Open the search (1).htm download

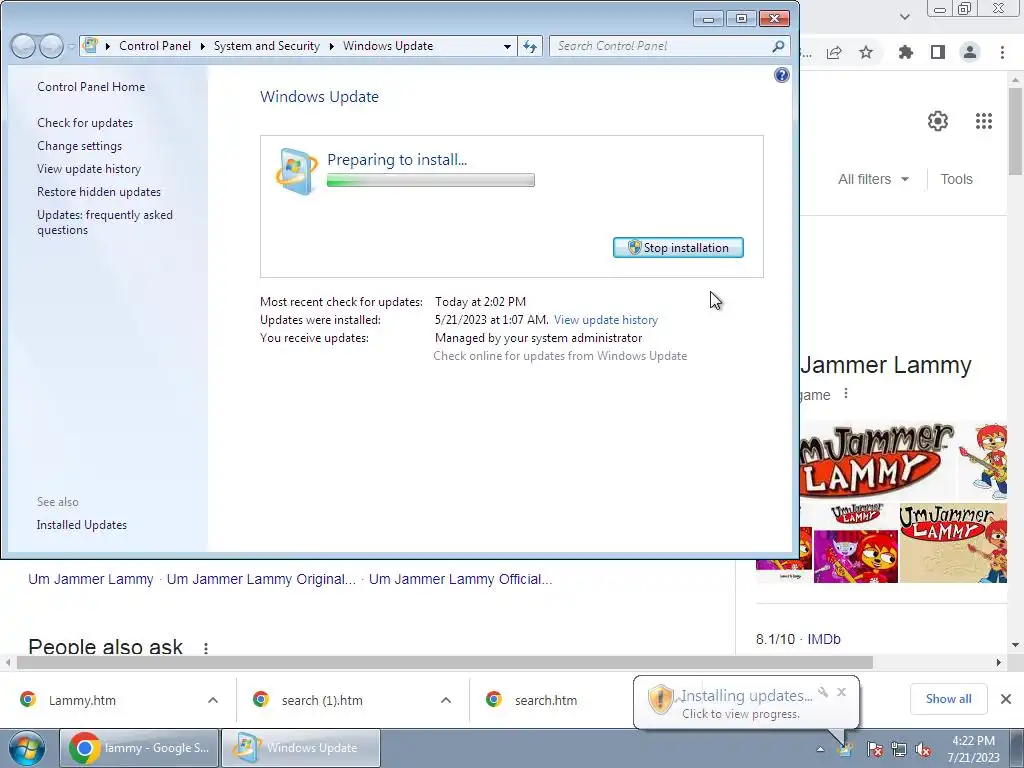[322, 700]
